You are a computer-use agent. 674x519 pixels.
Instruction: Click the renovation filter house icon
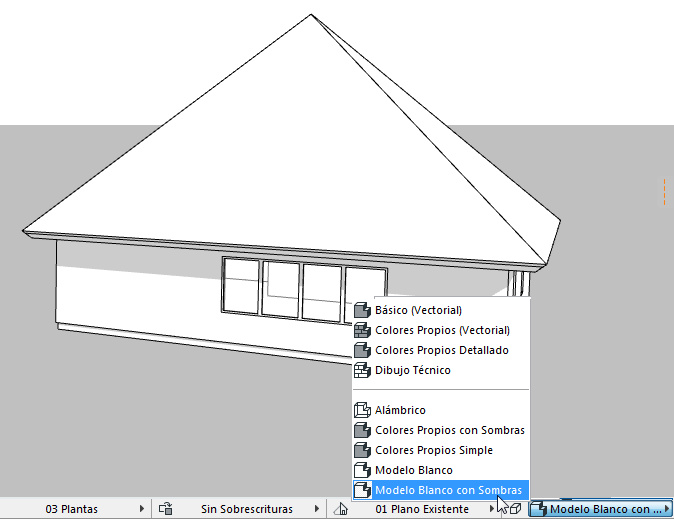tap(341, 509)
